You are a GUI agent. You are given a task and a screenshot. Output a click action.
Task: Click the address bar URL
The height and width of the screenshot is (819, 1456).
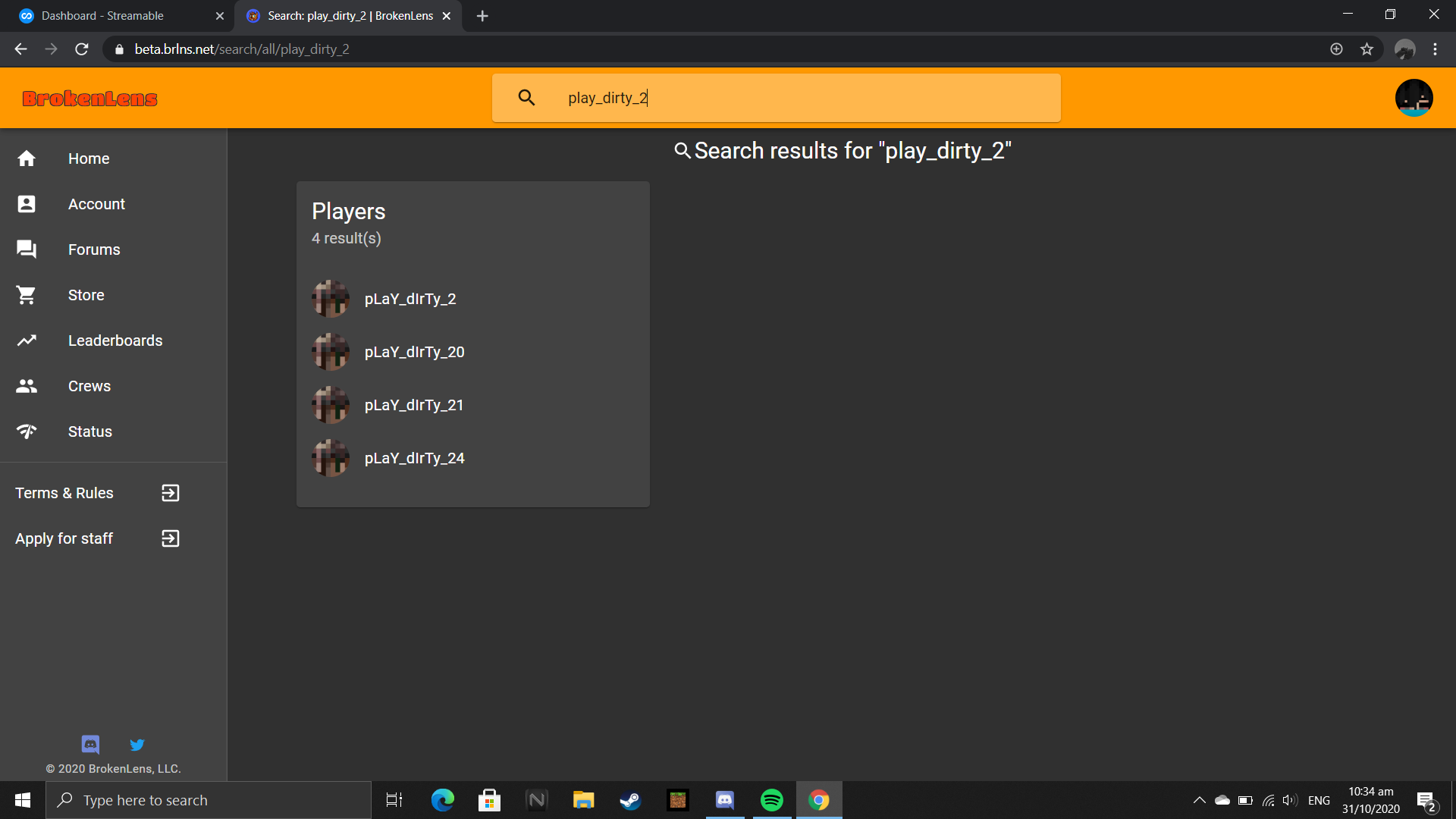[242, 49]
